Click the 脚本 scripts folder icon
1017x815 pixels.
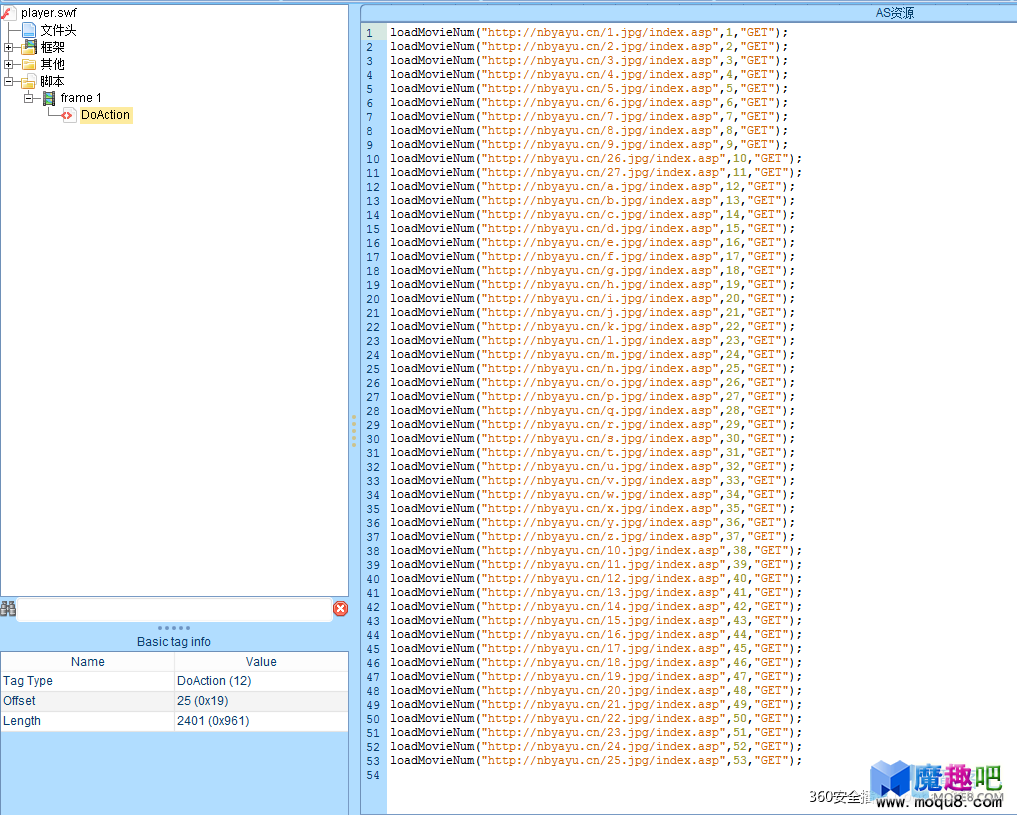29,81
